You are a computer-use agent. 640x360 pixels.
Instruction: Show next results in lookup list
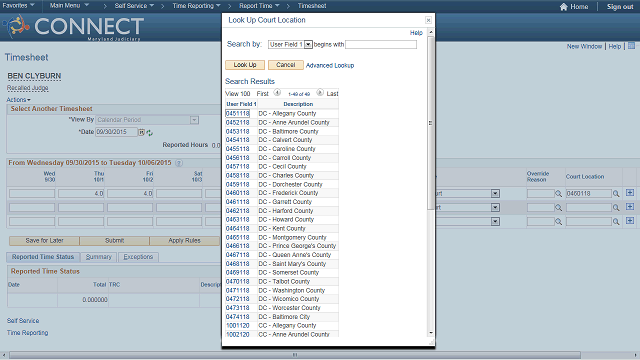point(320,93)
